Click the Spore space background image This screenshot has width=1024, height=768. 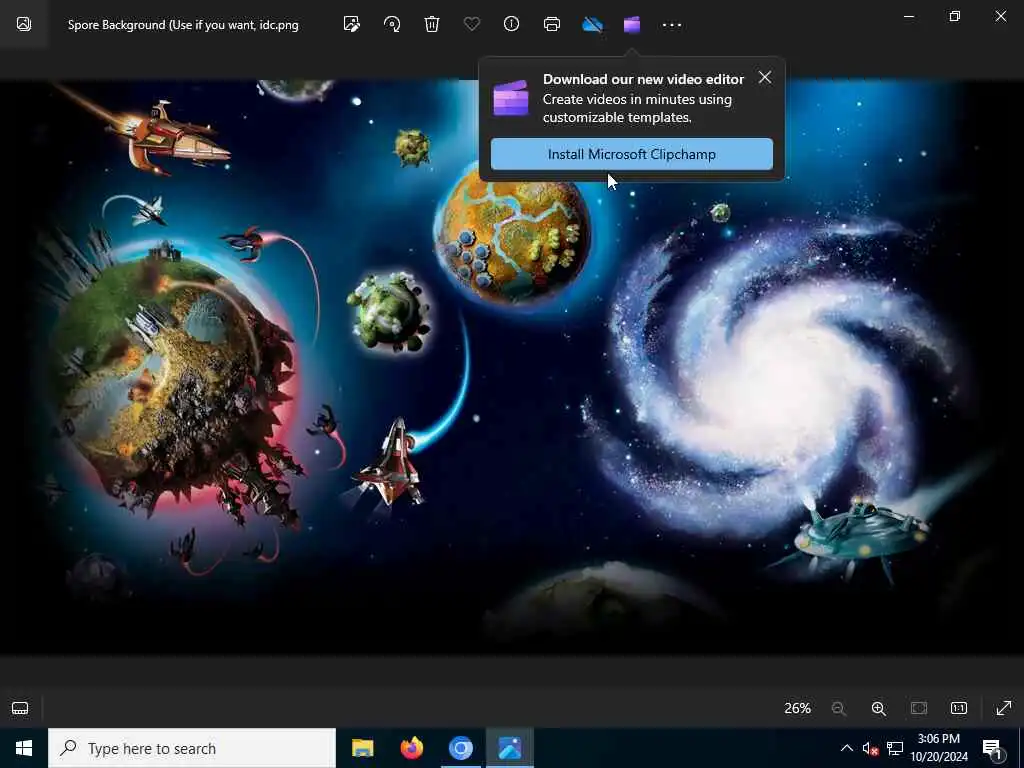512,367
